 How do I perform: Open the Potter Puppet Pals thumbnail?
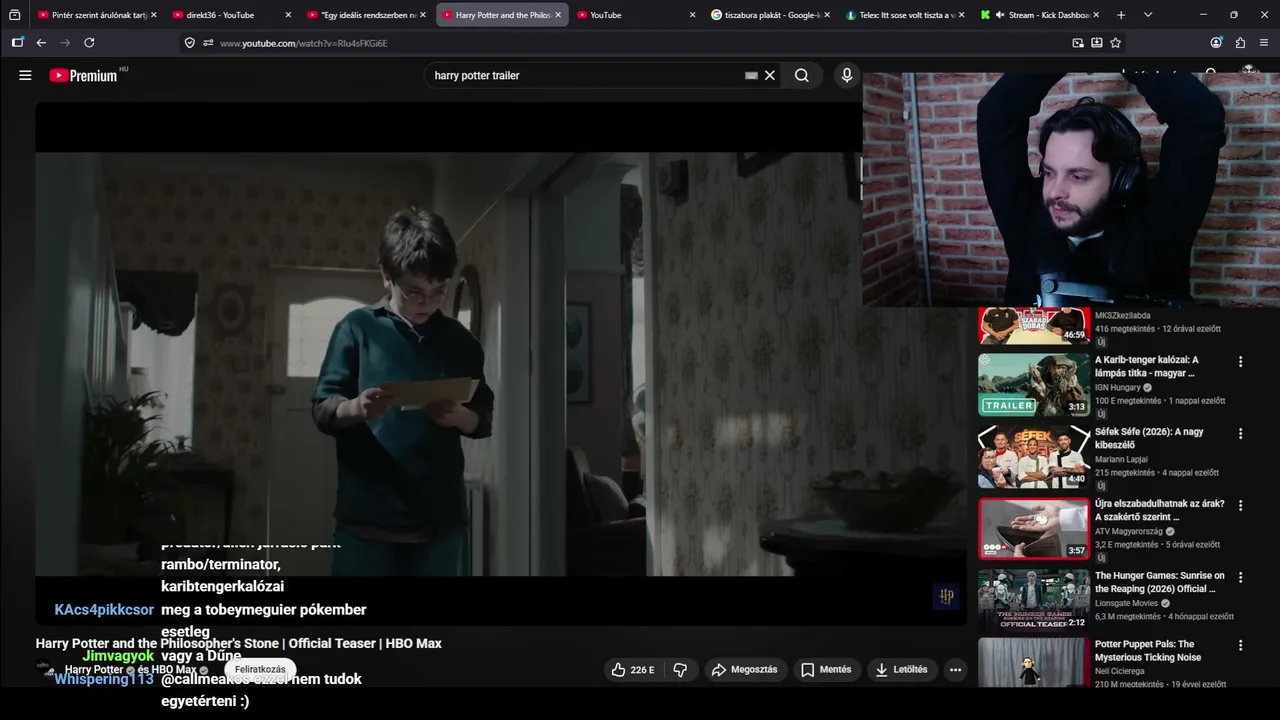(x=1034, y=663)
